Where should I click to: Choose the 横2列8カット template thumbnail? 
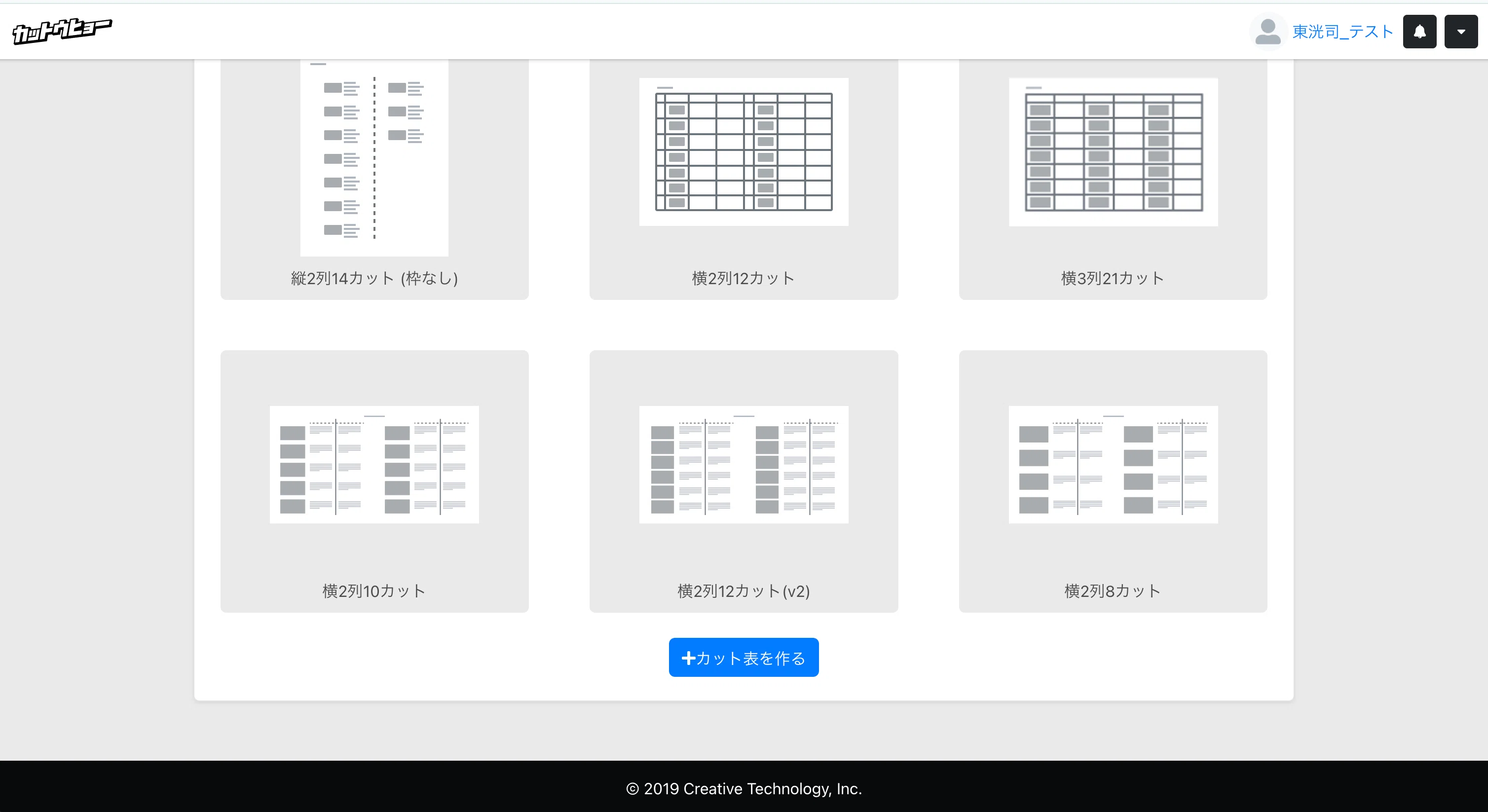coord(1113,465)
